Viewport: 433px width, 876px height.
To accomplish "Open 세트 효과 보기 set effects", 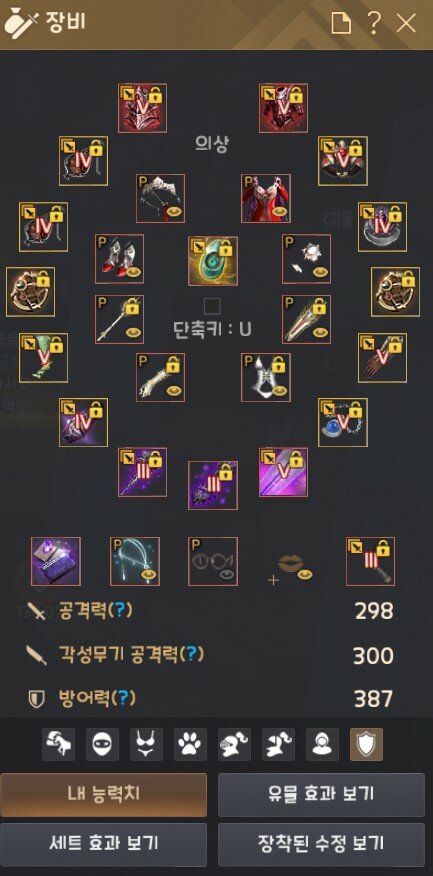I will 103,843.
